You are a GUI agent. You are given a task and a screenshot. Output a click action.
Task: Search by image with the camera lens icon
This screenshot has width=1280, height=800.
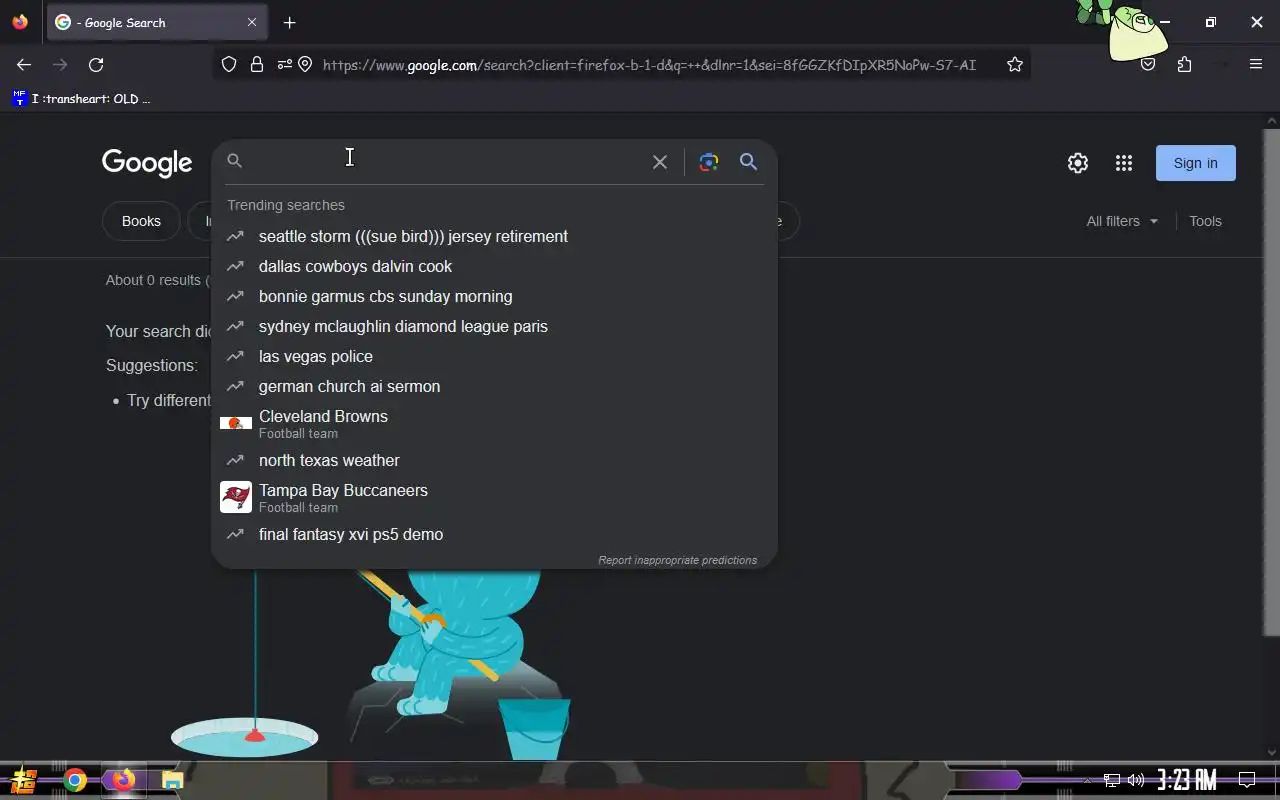coord(709,162)
